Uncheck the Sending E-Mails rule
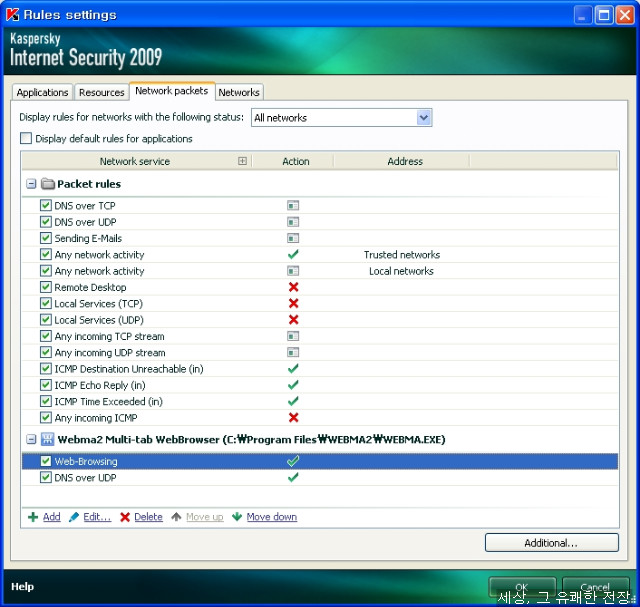 [x=46, y=238]
